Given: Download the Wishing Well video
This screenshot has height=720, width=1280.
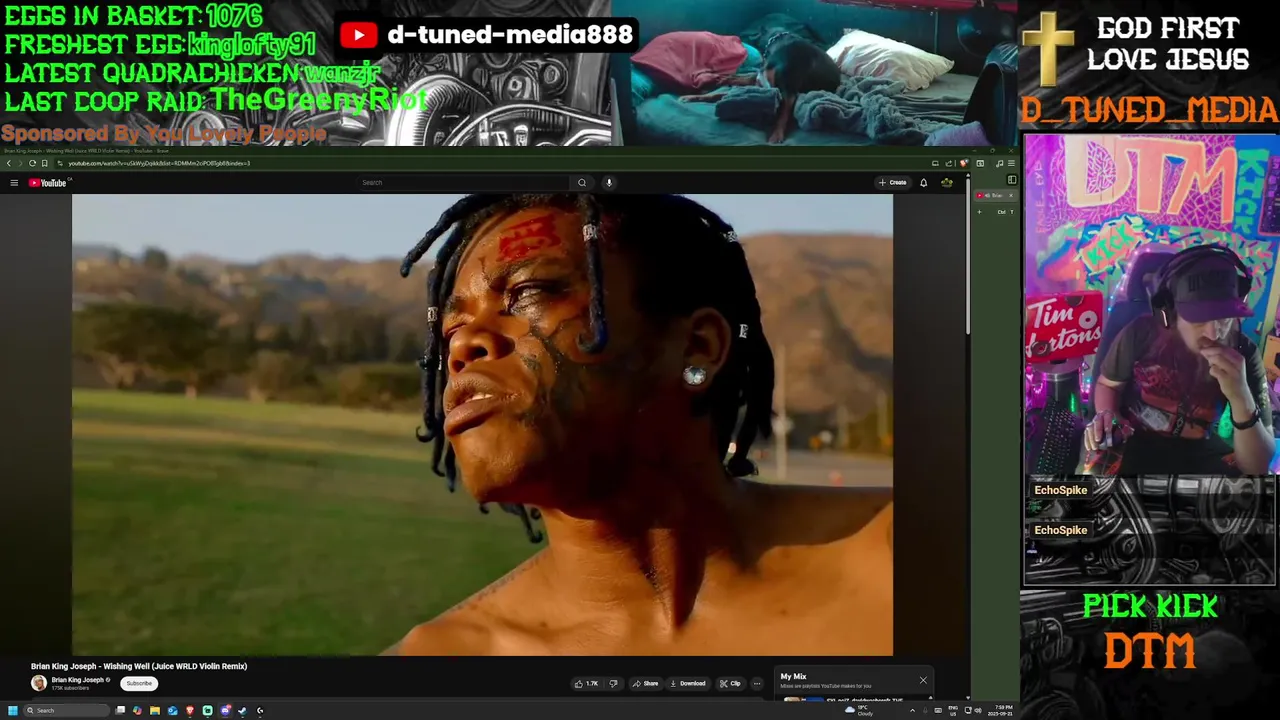Looking at the screenshot, I should click(687, 684).
